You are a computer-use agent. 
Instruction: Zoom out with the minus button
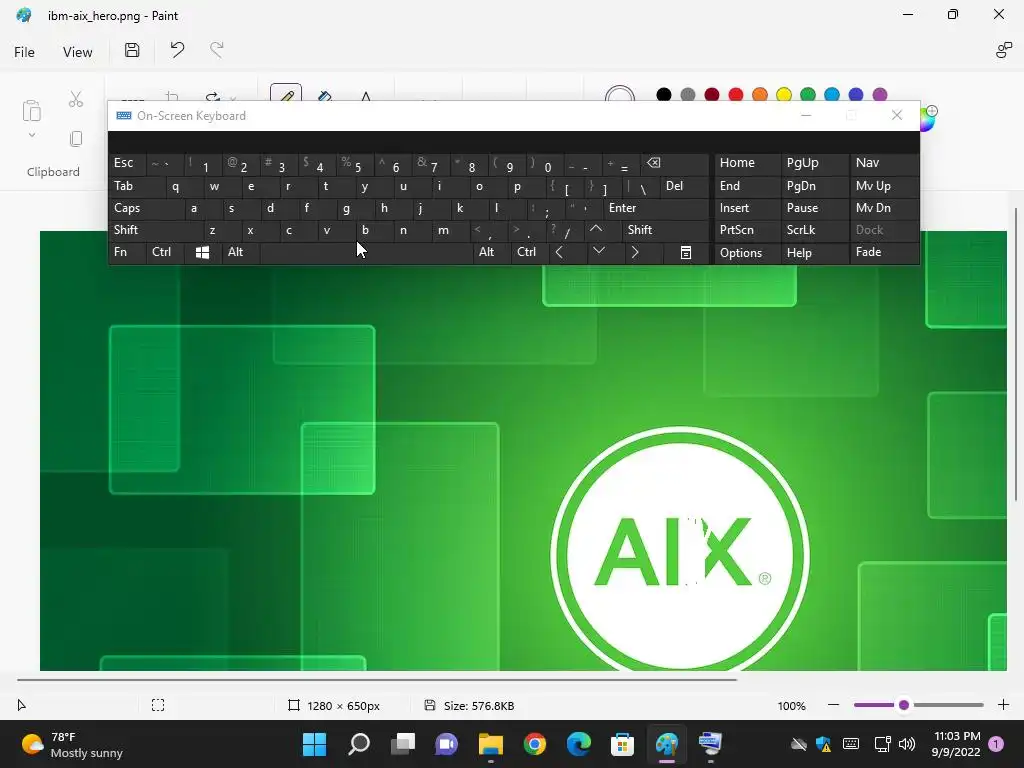[x=833, y=705]
